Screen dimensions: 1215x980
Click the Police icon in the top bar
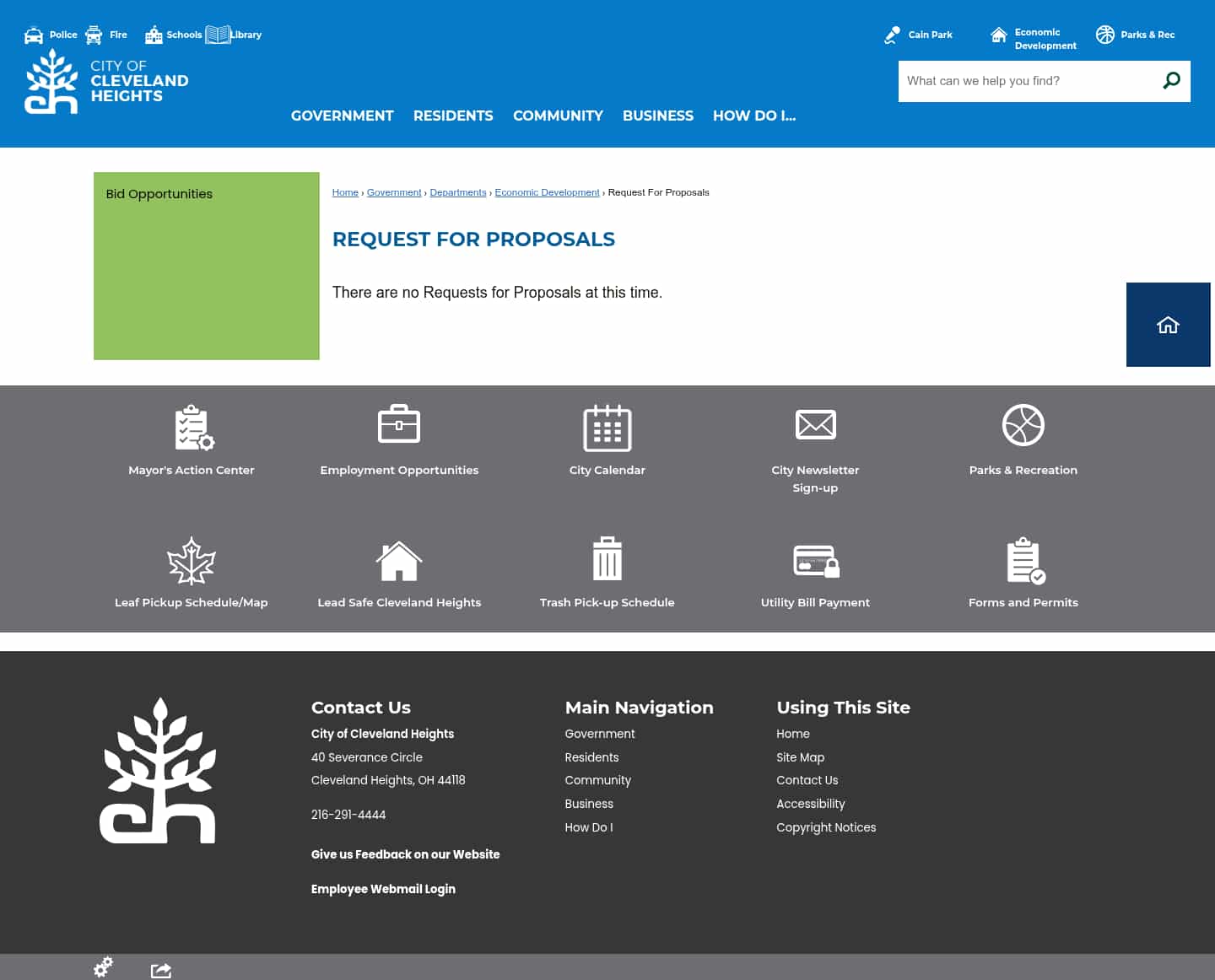pyautogui.click(x=33, y=35)
